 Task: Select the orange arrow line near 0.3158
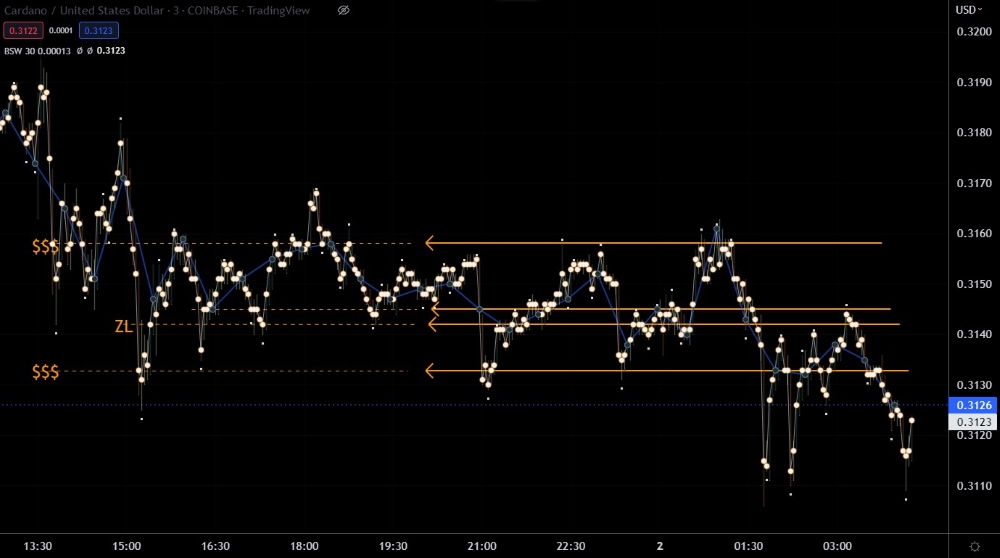tap(654, 243)
